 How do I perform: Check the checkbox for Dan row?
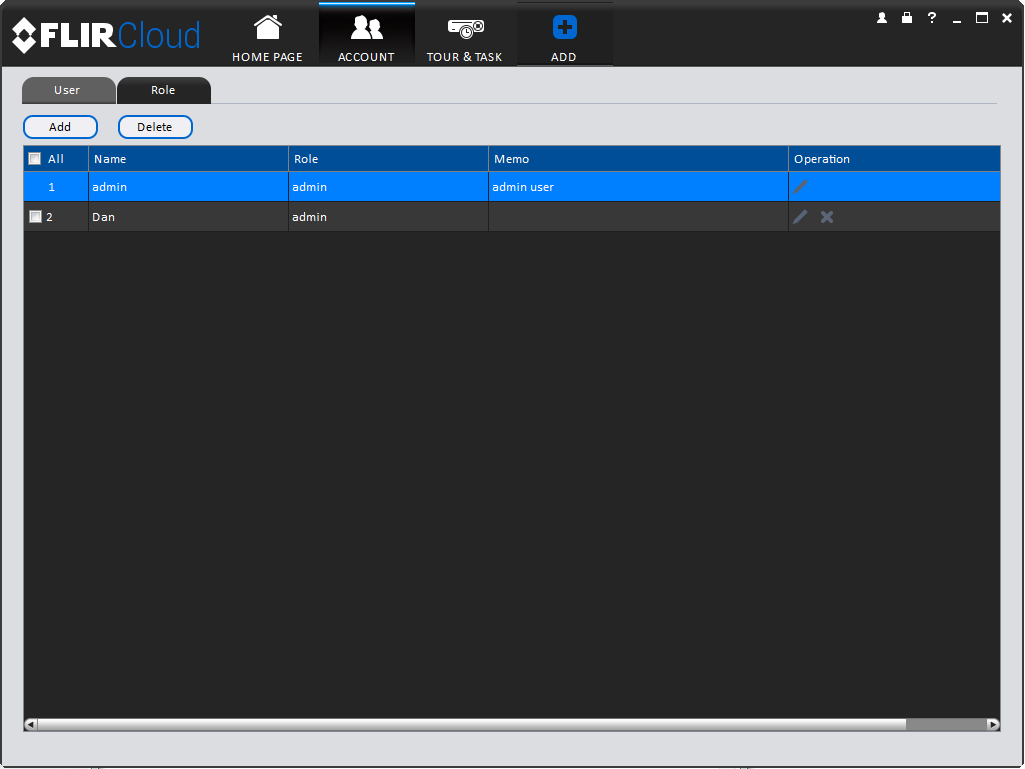(35, 216)
